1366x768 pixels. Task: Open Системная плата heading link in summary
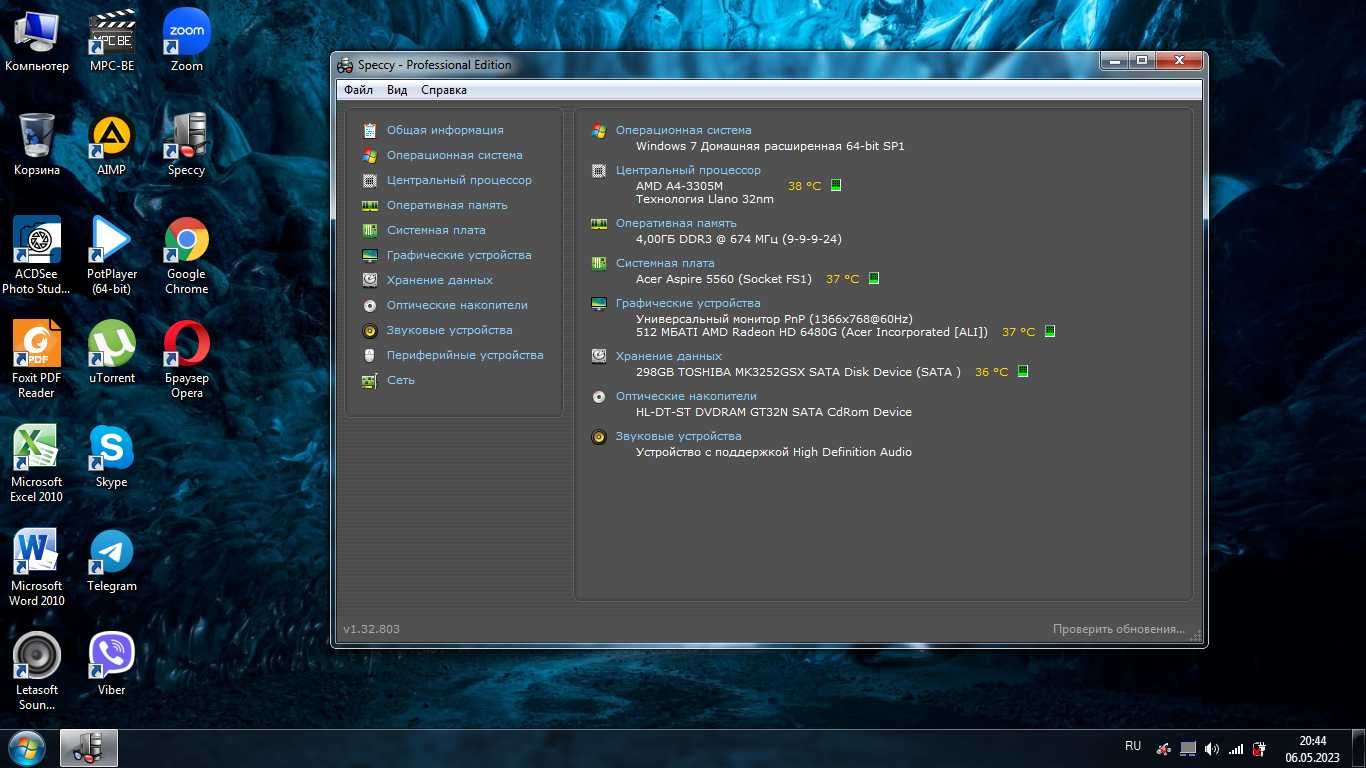coord(665,263)
